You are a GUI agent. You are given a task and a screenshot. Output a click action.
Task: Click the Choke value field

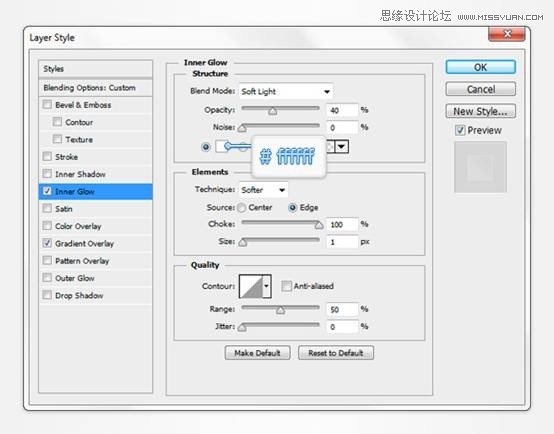(342, 224)
